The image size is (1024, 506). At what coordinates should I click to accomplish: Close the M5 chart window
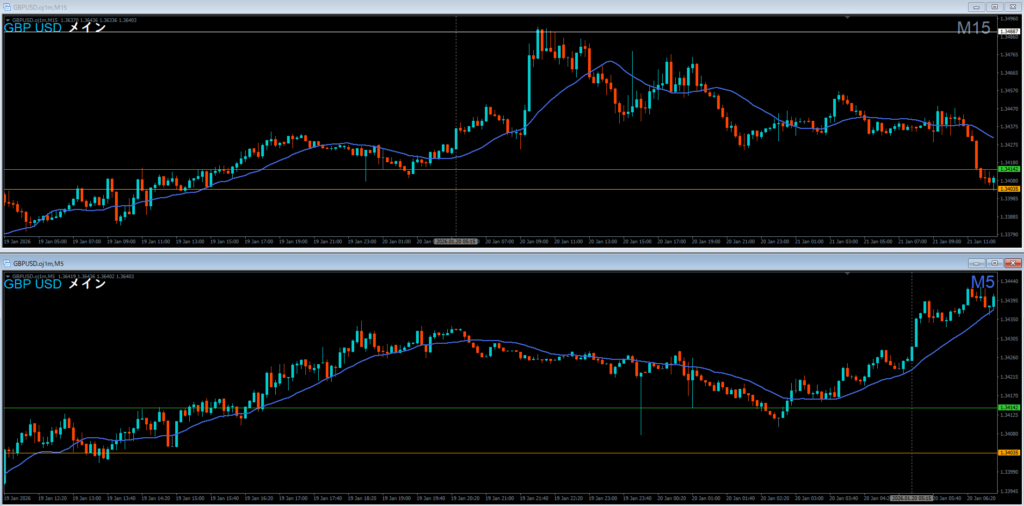click(x=1011, y=262)
